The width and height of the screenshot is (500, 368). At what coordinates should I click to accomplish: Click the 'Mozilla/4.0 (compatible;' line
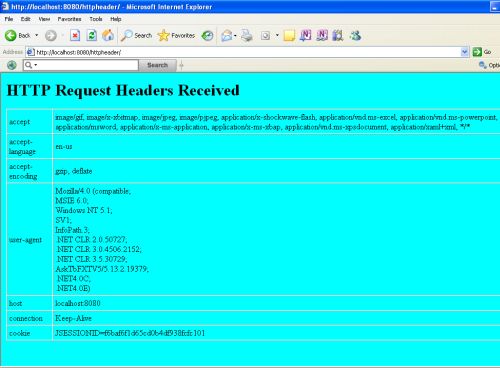click(93, 191)
